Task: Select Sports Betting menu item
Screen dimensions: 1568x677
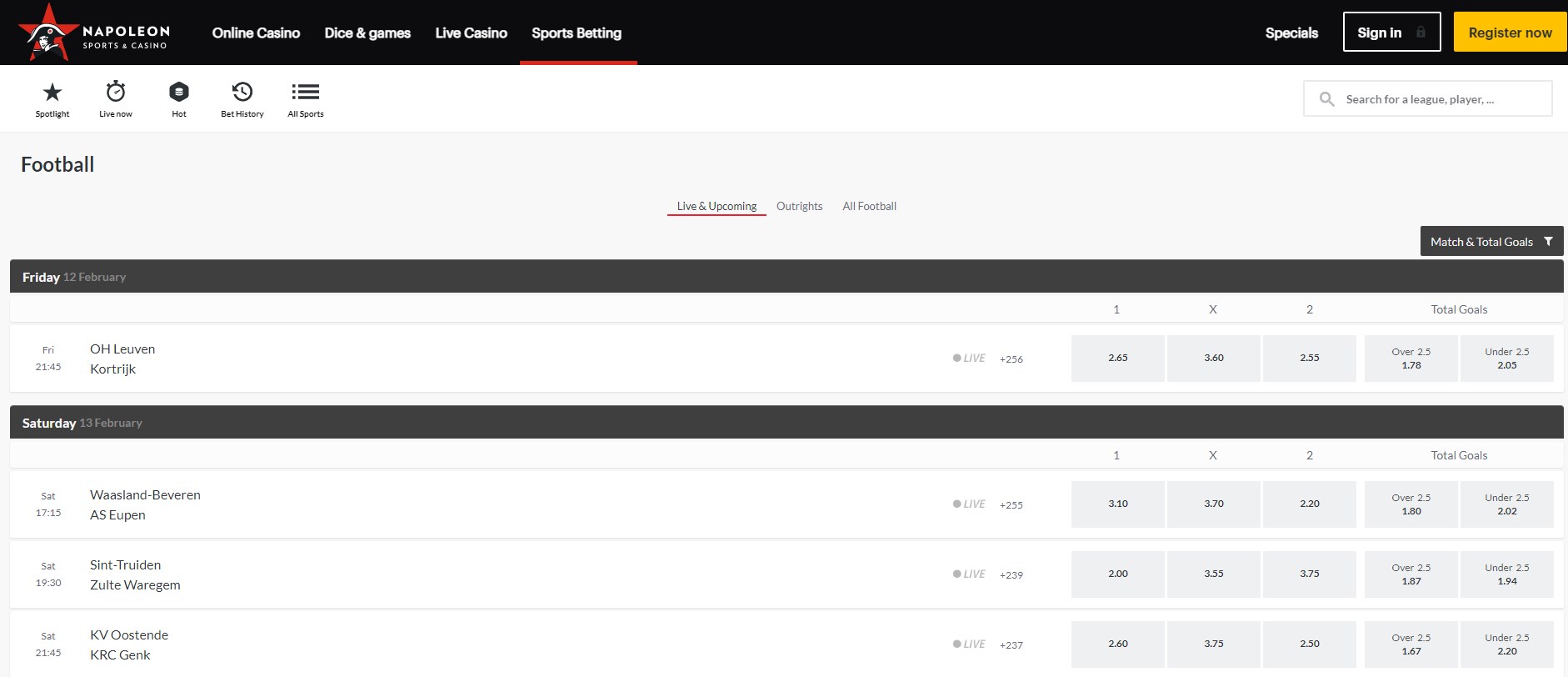Action: (x=577, y=33)
